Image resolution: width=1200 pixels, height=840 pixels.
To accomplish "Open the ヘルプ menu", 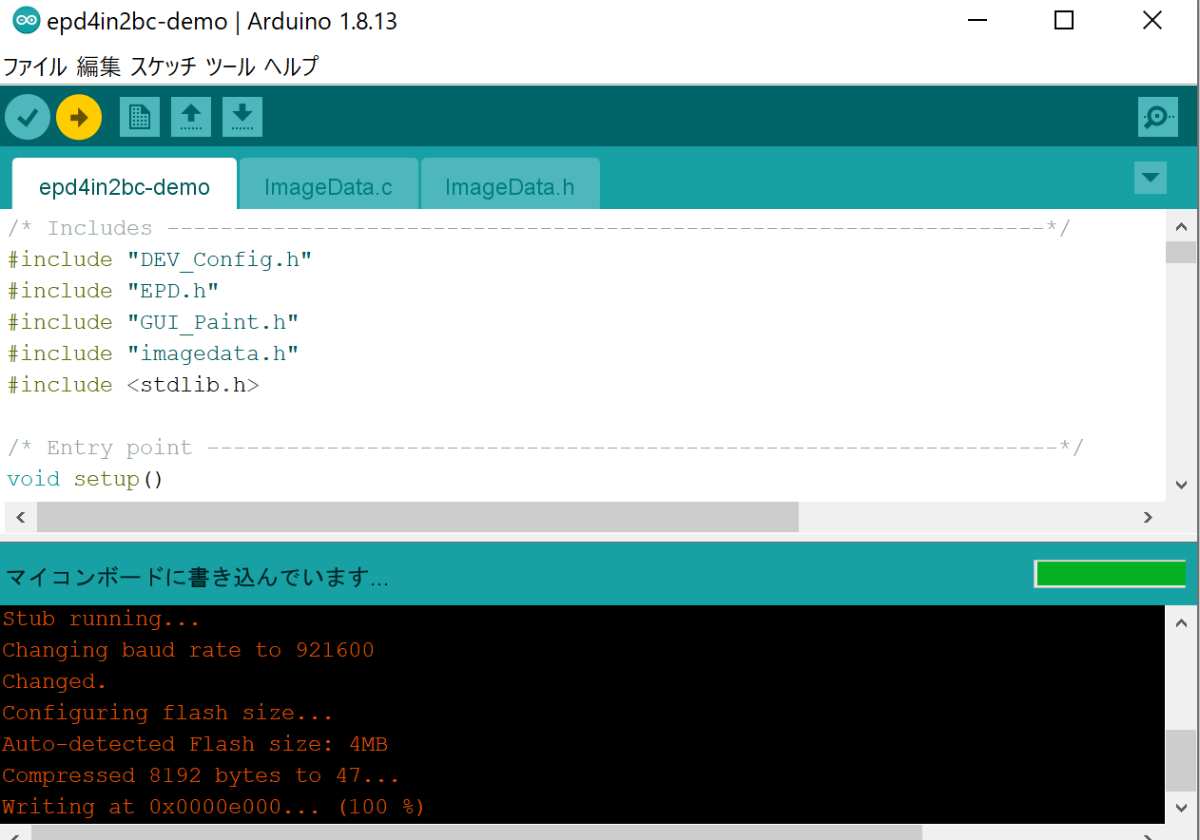I will pyautogui.click(x=291, y=67).
